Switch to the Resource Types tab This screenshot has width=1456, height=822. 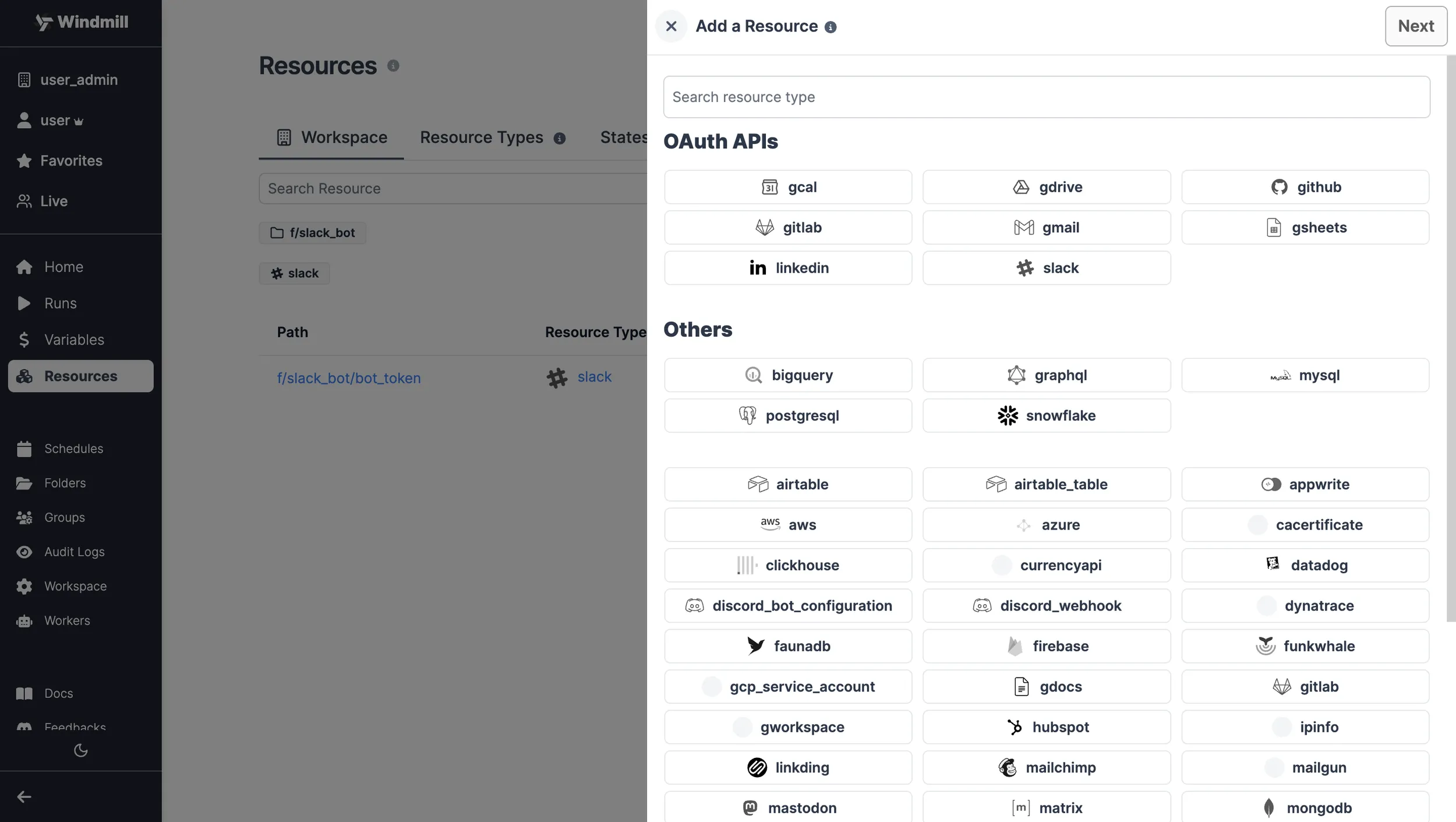(x=481, y=137)
